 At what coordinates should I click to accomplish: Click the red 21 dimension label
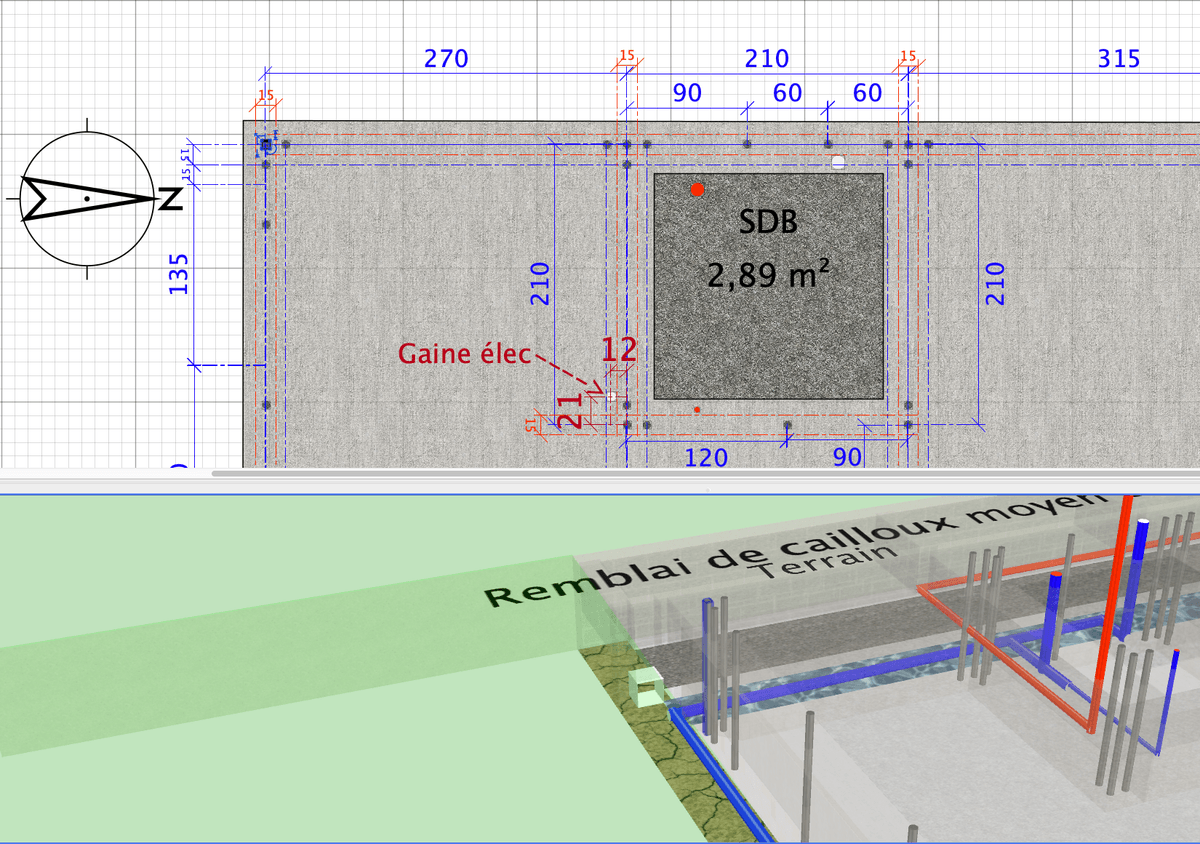tap(571, 409)
